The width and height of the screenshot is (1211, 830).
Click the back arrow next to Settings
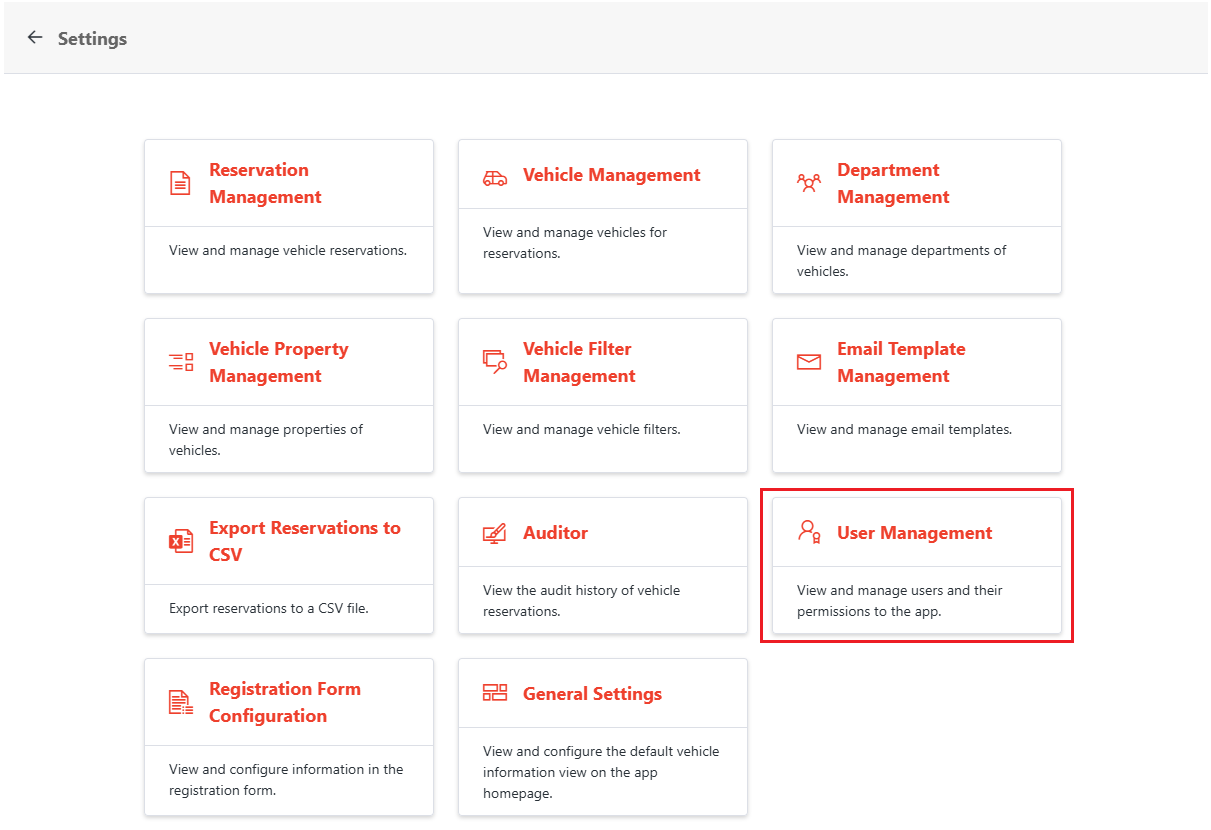click(34, 37)
